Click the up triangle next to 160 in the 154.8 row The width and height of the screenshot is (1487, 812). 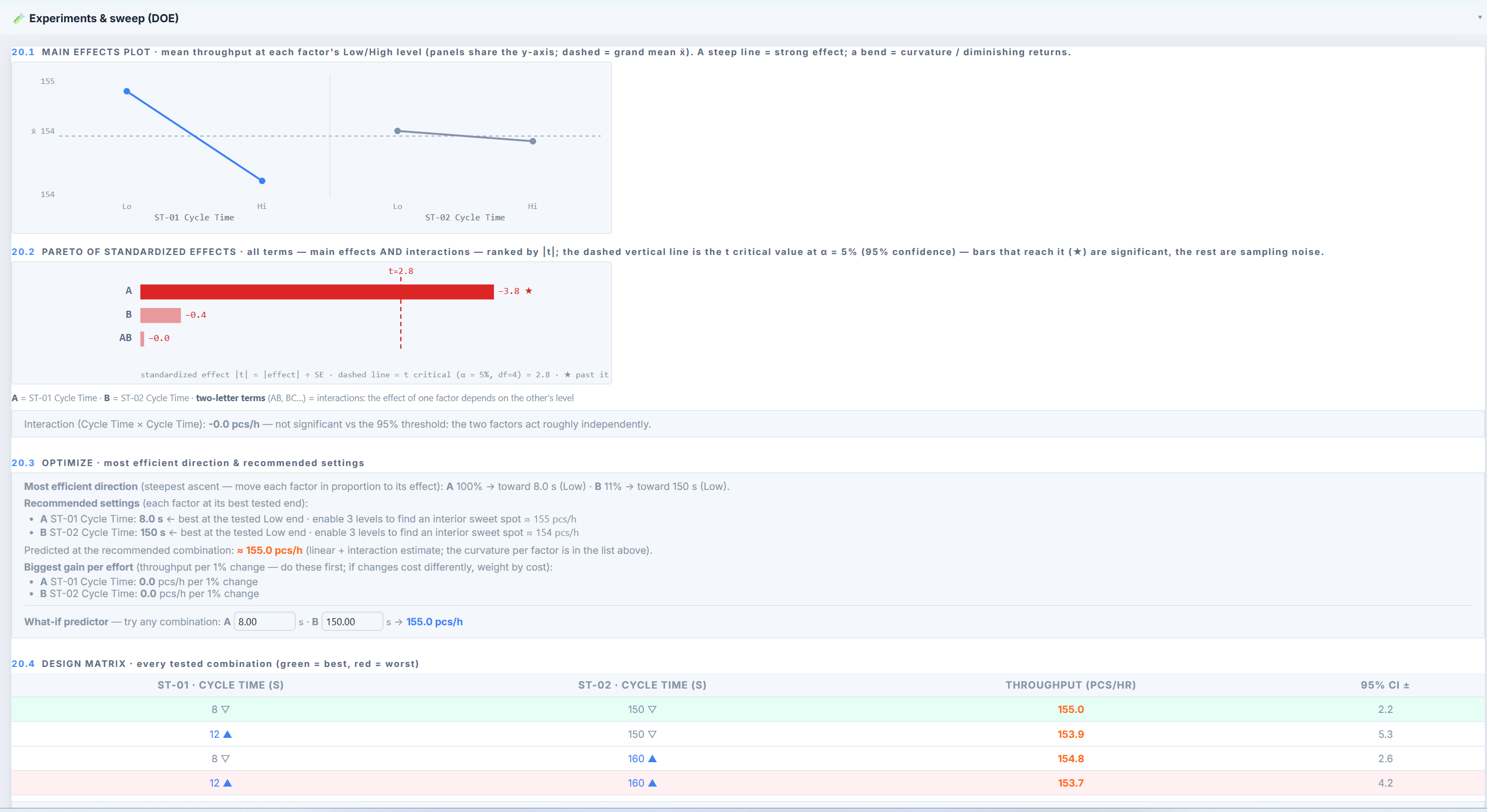tap(653, 758)
